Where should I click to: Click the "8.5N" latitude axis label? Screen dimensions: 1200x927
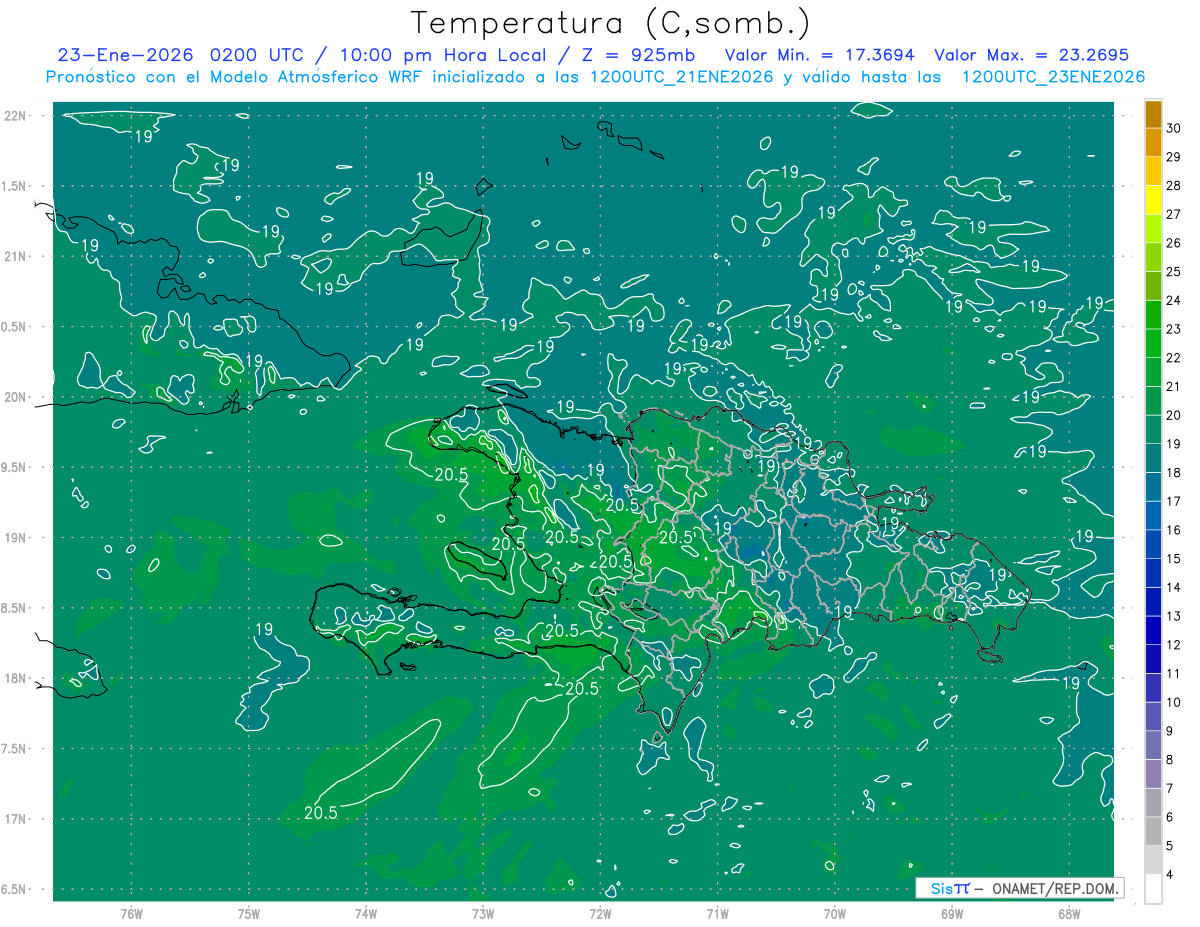[x=15, y=608]
